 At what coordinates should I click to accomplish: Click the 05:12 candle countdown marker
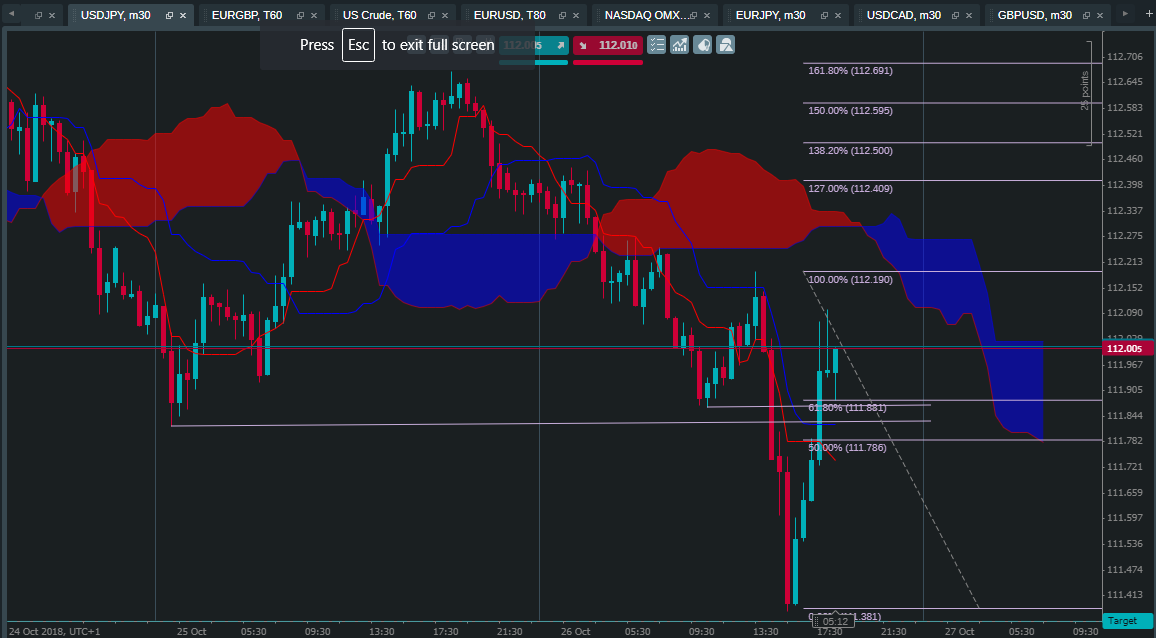click(834, 622)
